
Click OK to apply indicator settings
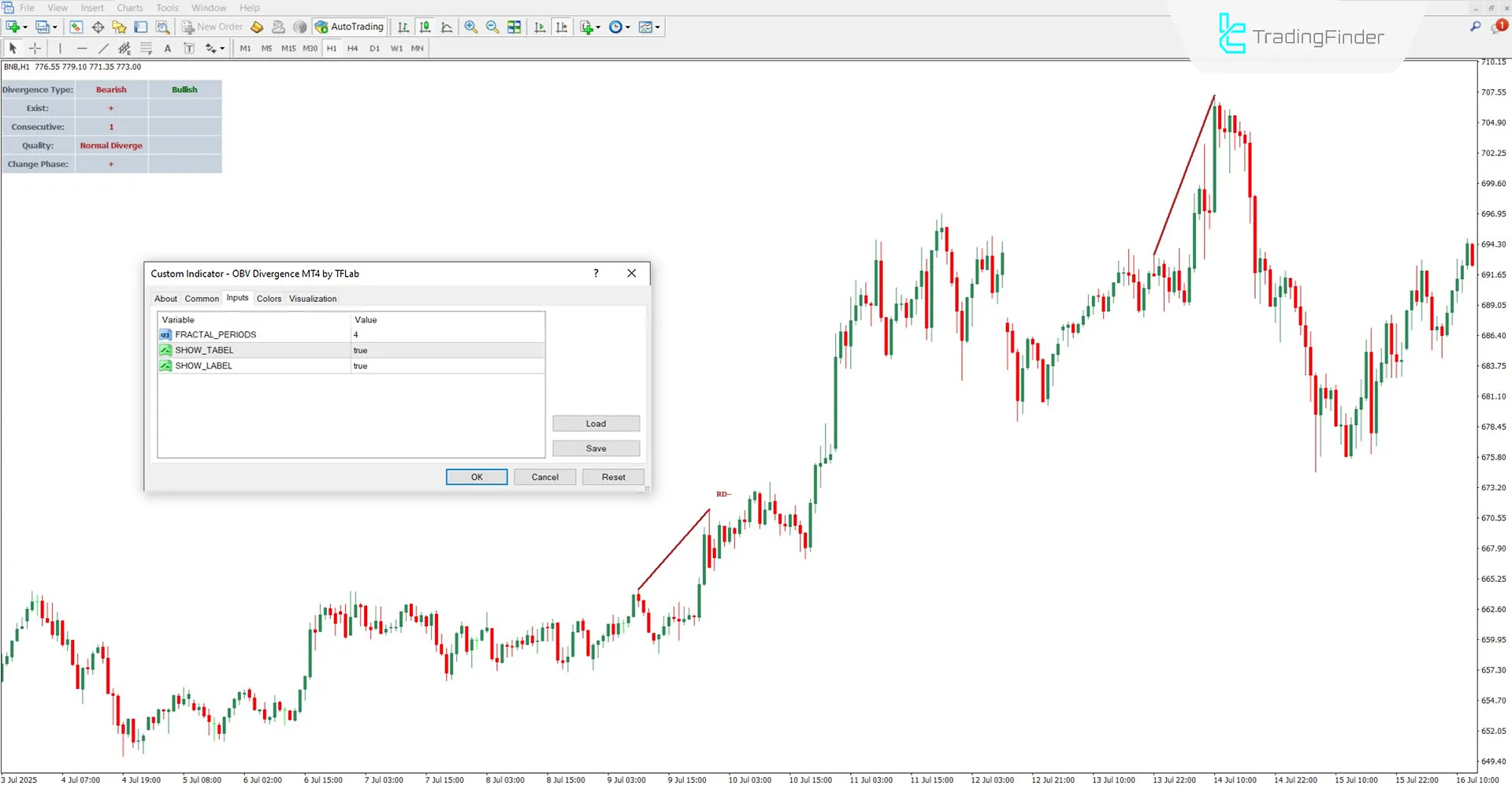[x=476, y=477]
